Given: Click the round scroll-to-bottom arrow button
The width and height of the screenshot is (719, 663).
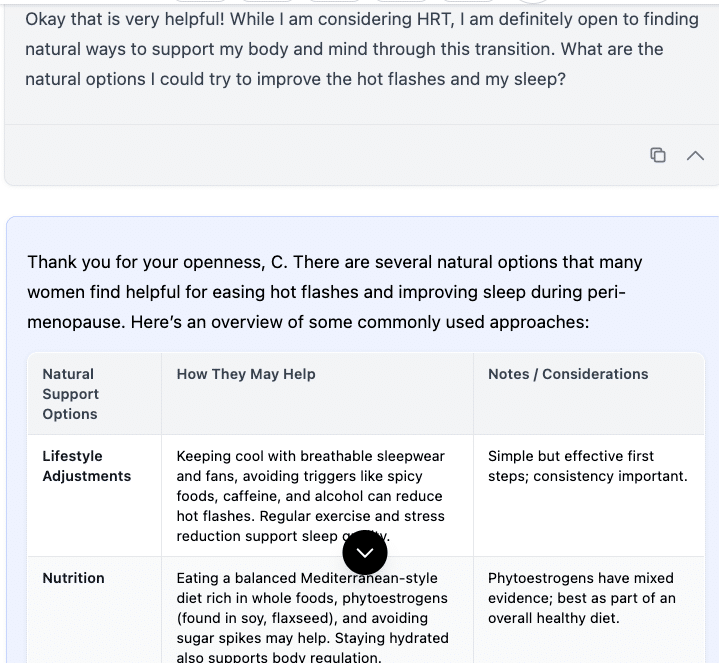Looking at the screenshot, I should 365,552.
